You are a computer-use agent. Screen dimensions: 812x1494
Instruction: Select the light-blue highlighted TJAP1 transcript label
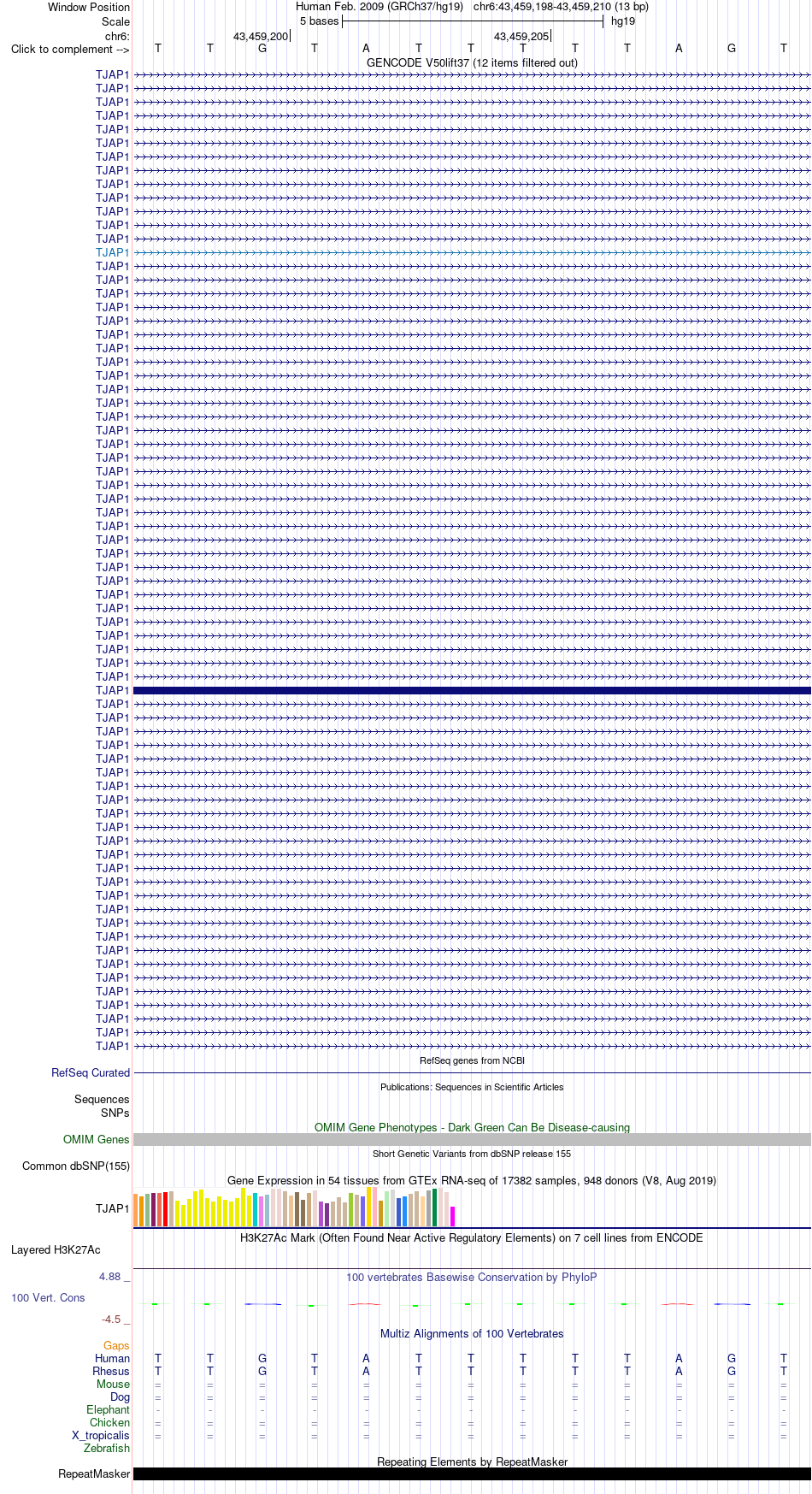pos(113,252)
